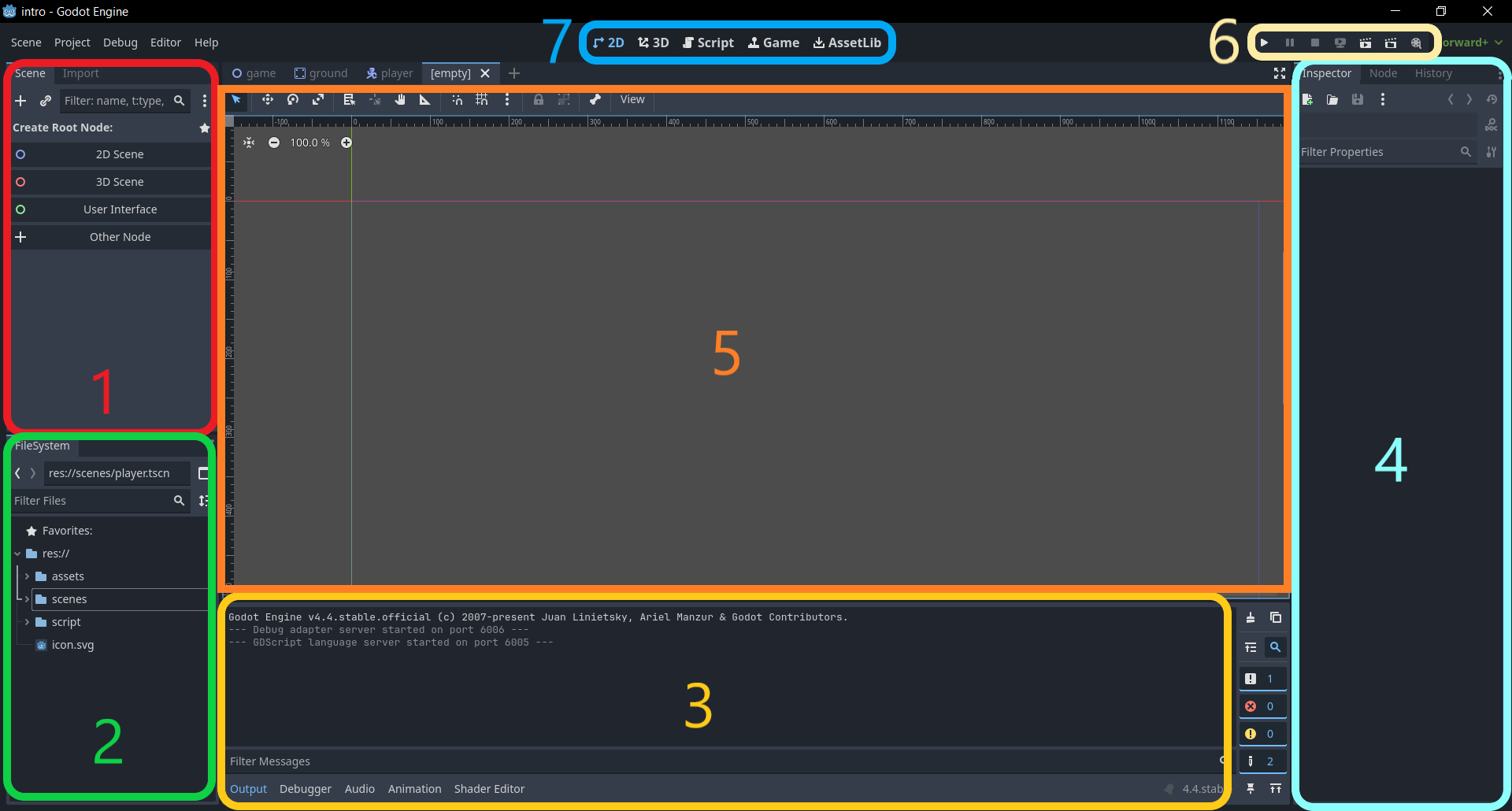Collapse the res:// root folder

pos(17,554)
